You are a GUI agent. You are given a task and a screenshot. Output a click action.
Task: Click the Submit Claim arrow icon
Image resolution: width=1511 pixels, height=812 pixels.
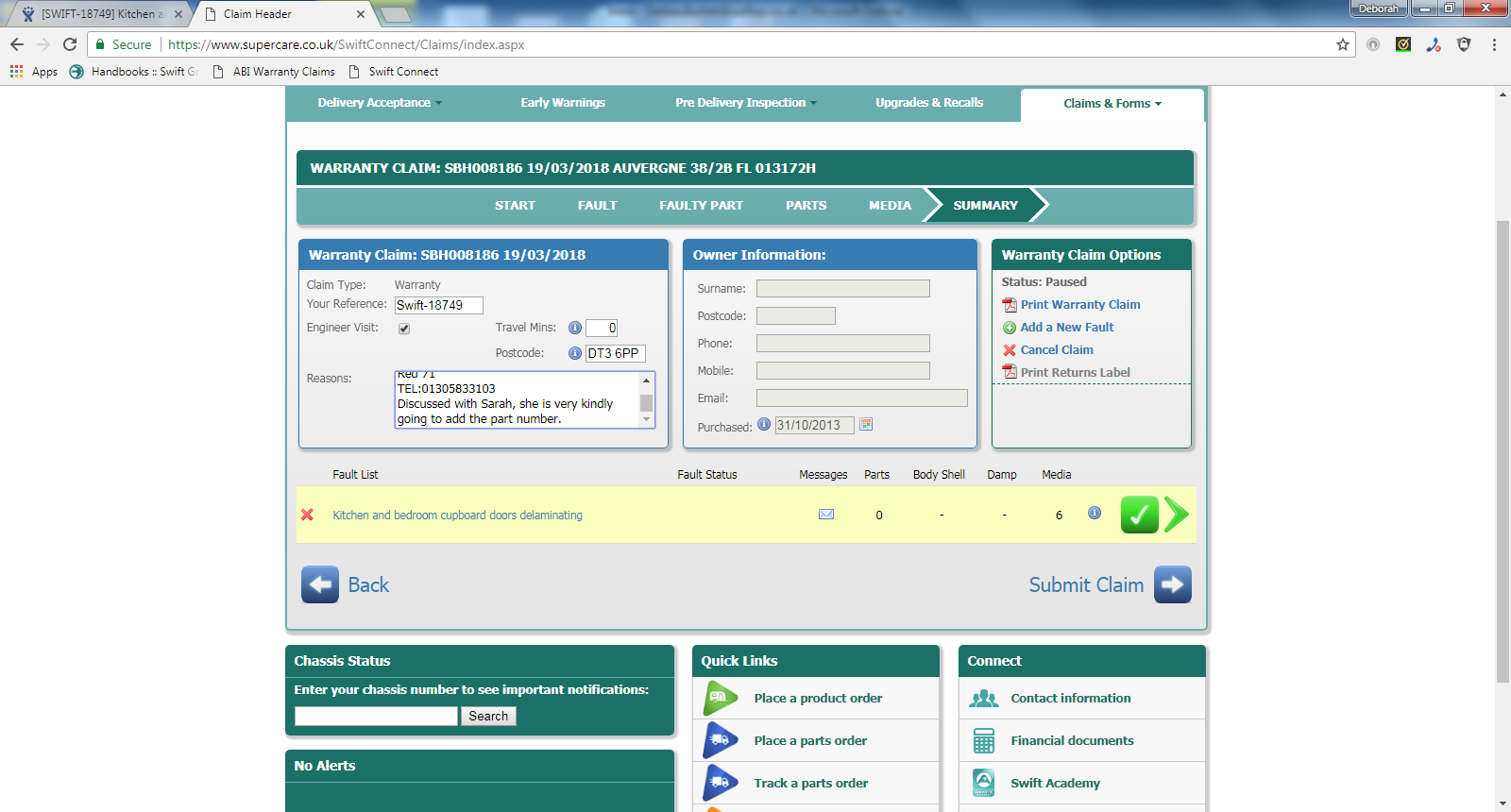pos(1172,584)
